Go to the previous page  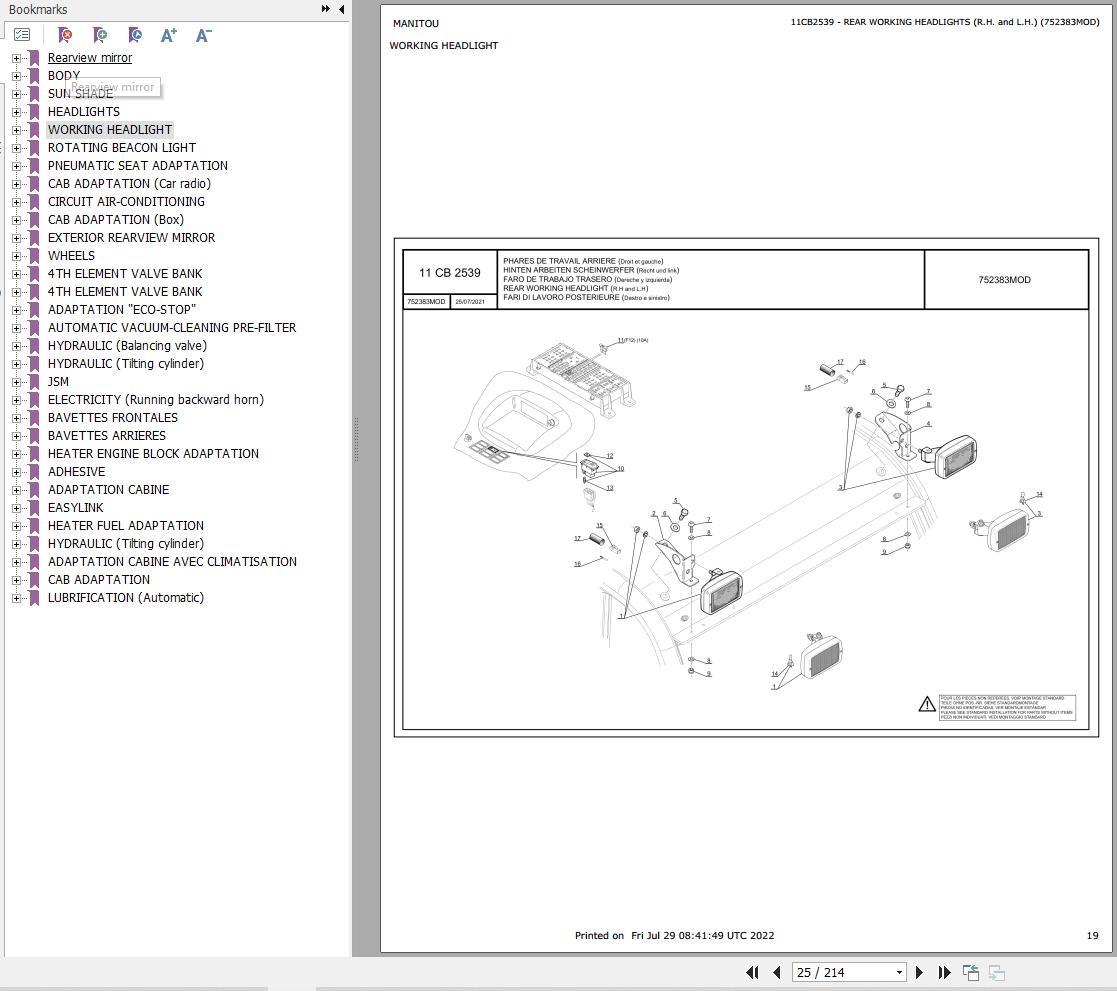point(776,972)
